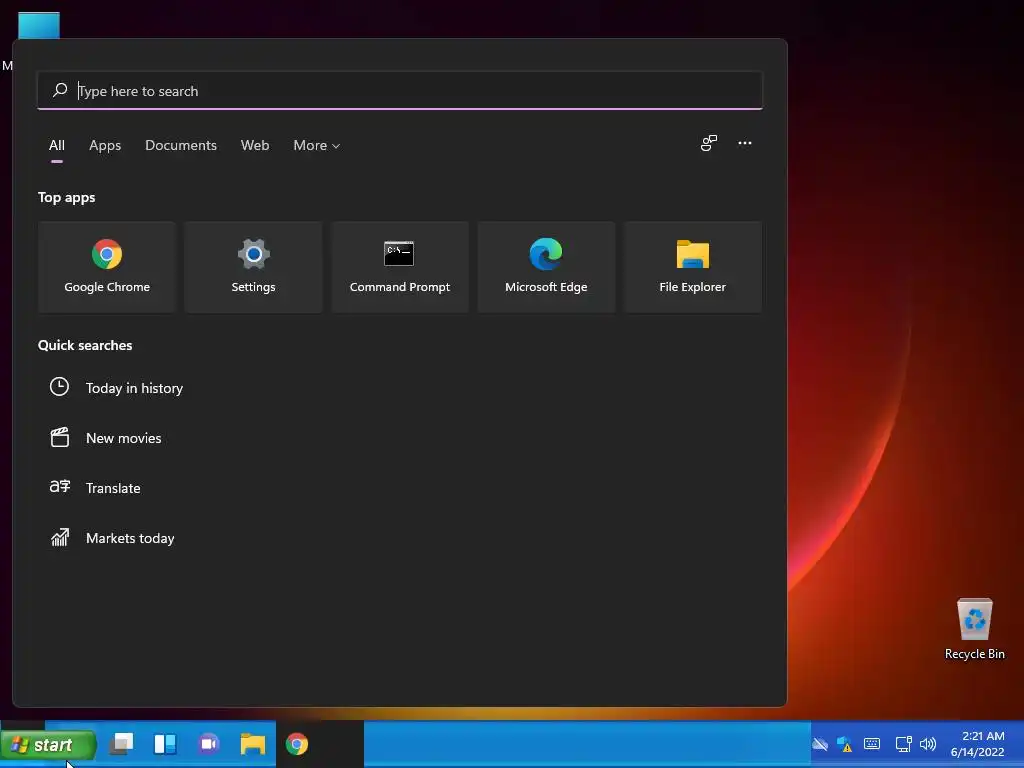The image size is (1024, 768).
Task: Select the Recycle Bin desktop icon
Action: tap(974, 629)
